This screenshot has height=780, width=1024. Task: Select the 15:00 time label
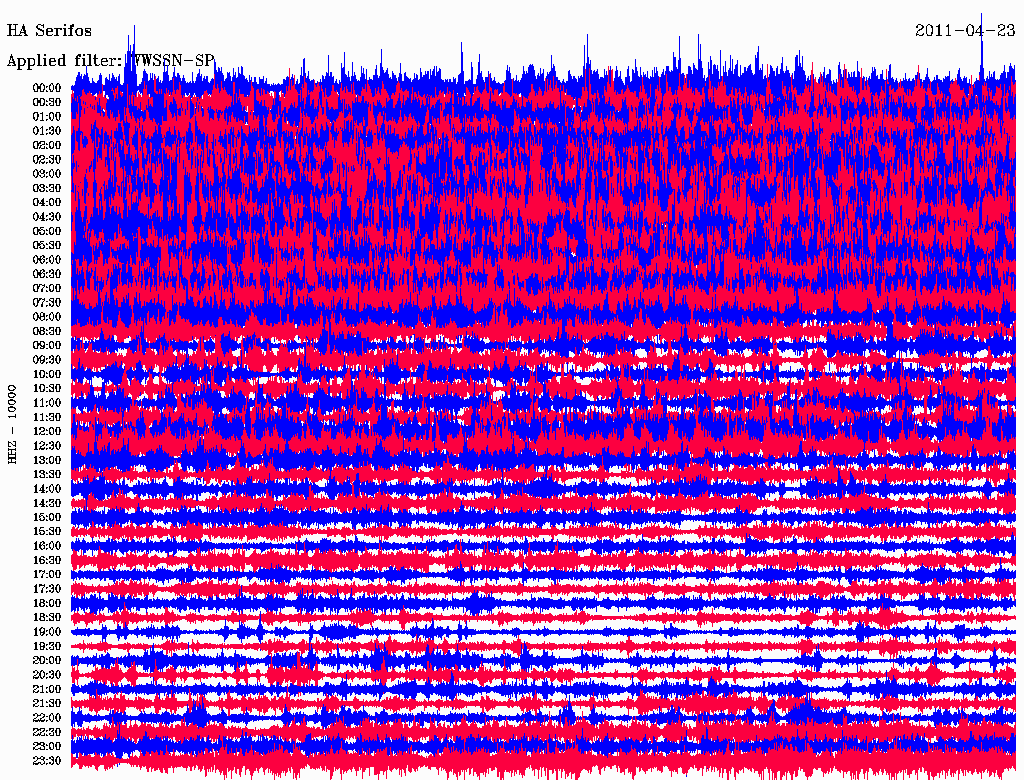47,517
